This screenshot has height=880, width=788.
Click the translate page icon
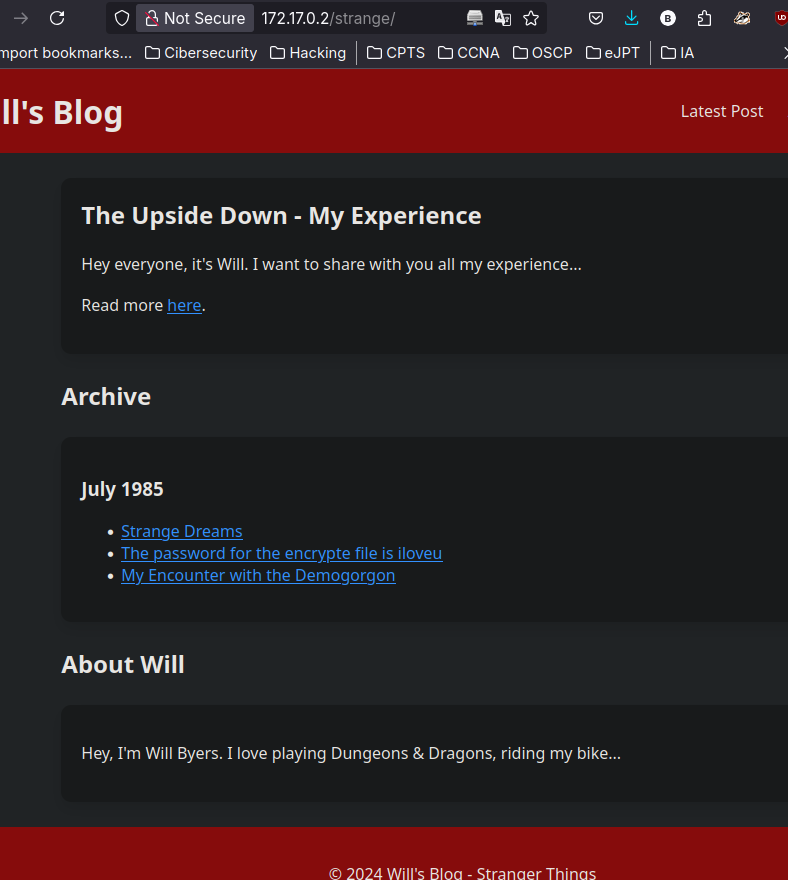click(503, 18)
